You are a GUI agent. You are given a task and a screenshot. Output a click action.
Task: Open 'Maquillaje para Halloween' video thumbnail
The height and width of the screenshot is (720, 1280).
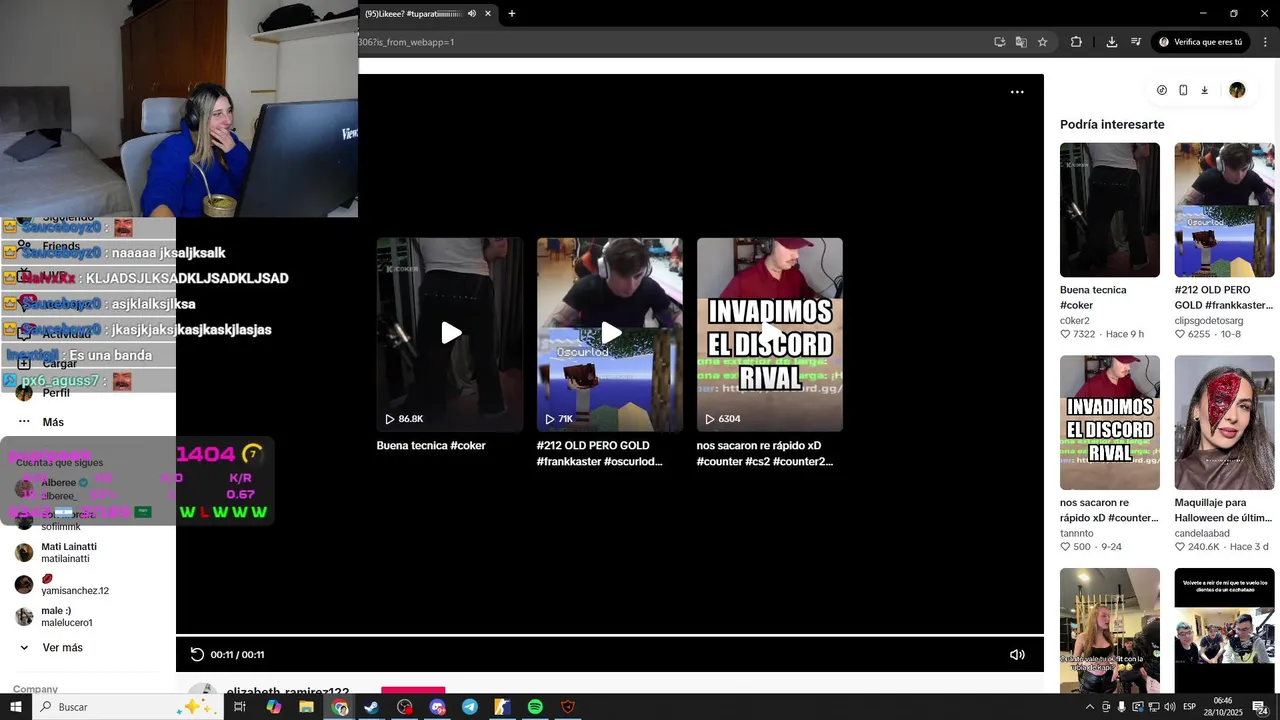coord(1224,422)
